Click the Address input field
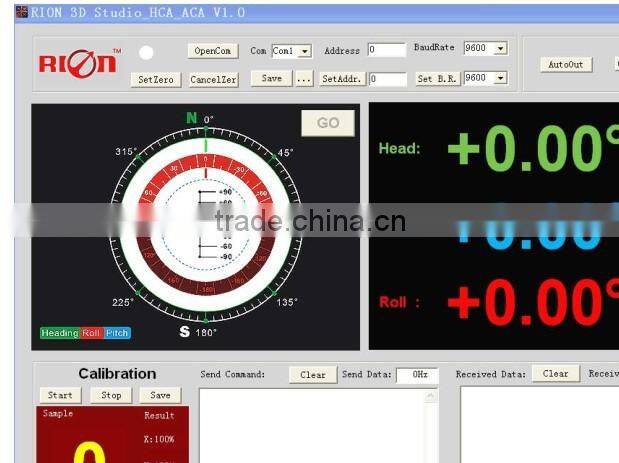 [x=386, y=49]
